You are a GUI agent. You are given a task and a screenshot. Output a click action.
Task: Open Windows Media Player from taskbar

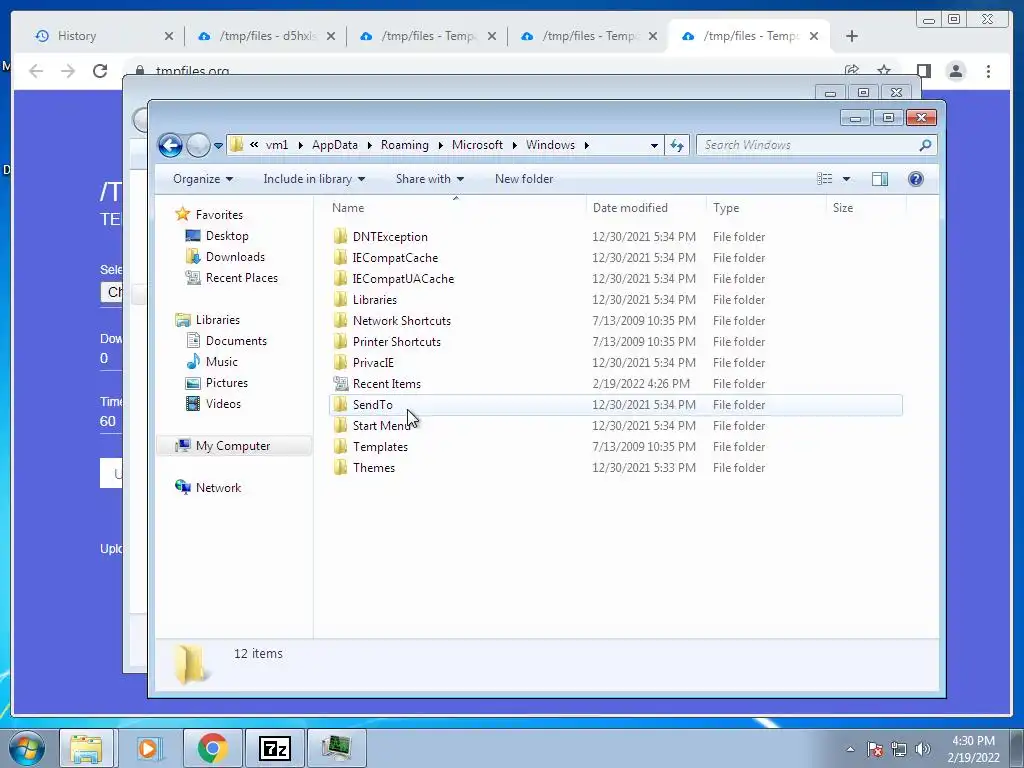click(148, 748)
